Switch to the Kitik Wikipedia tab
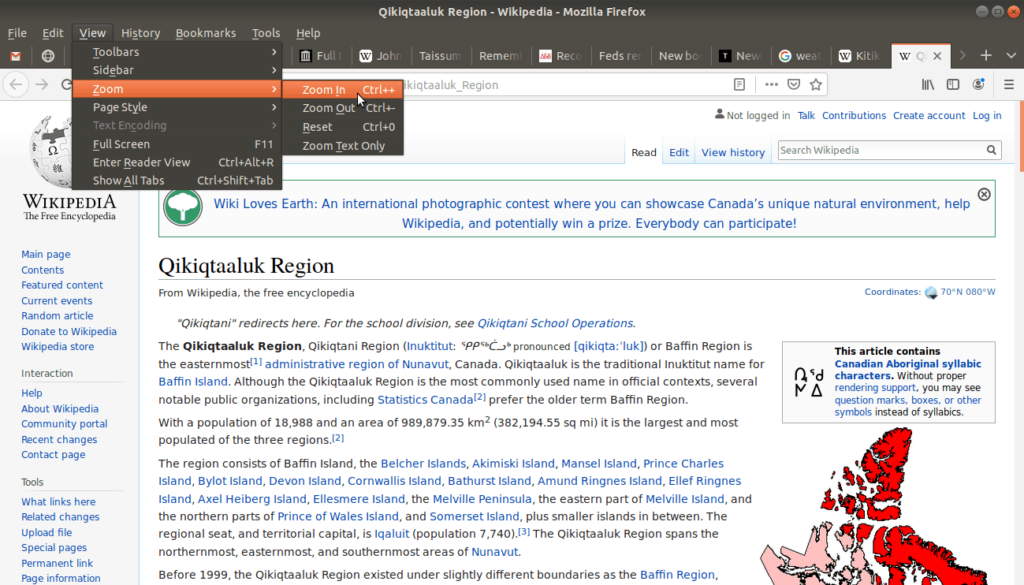The image size is (1024, 585). [x=860, y=56]
